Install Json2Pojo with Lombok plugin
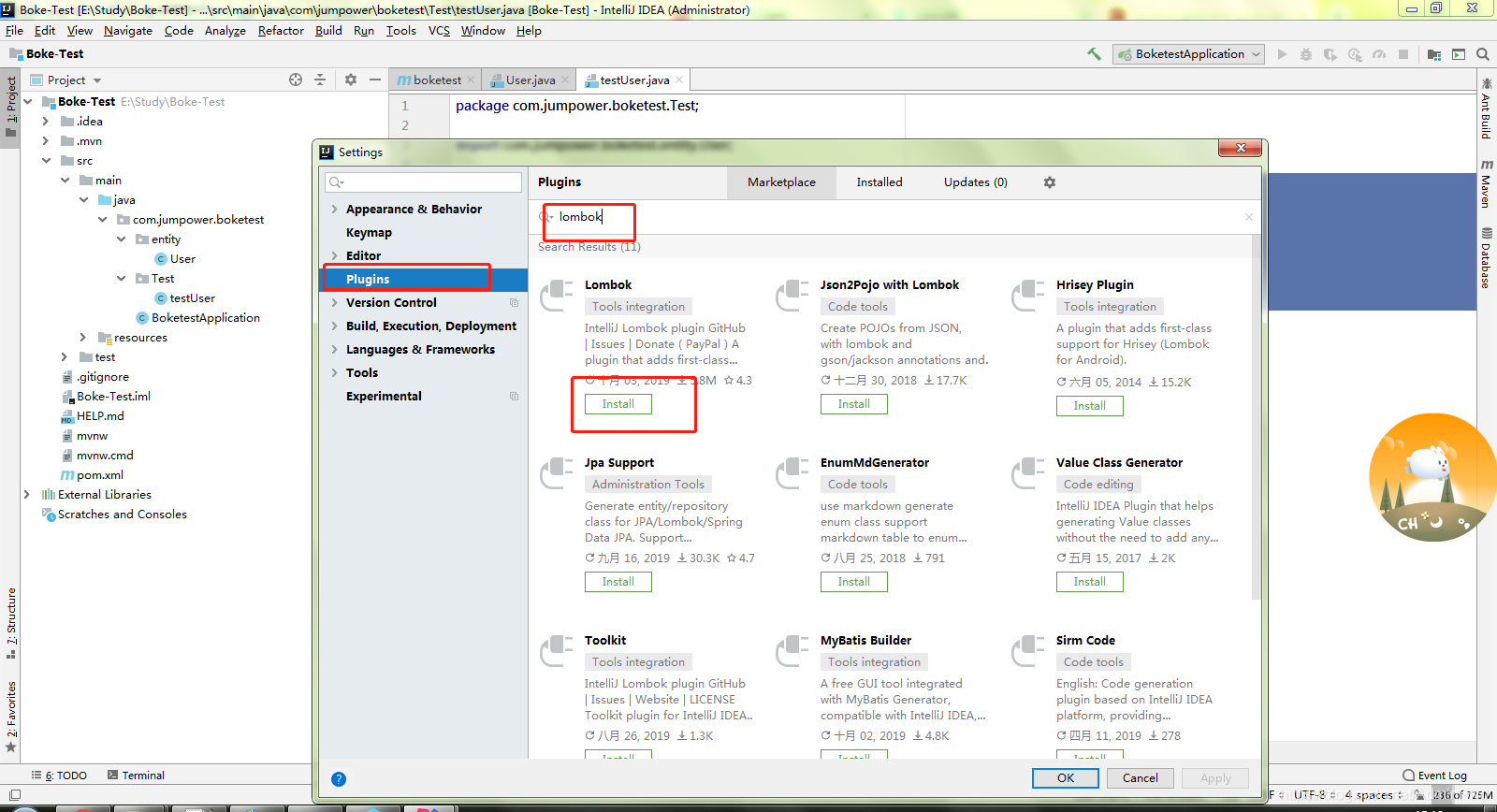Image resolution: width=1497 pixels, height=812 pixels. coord(854,404)
